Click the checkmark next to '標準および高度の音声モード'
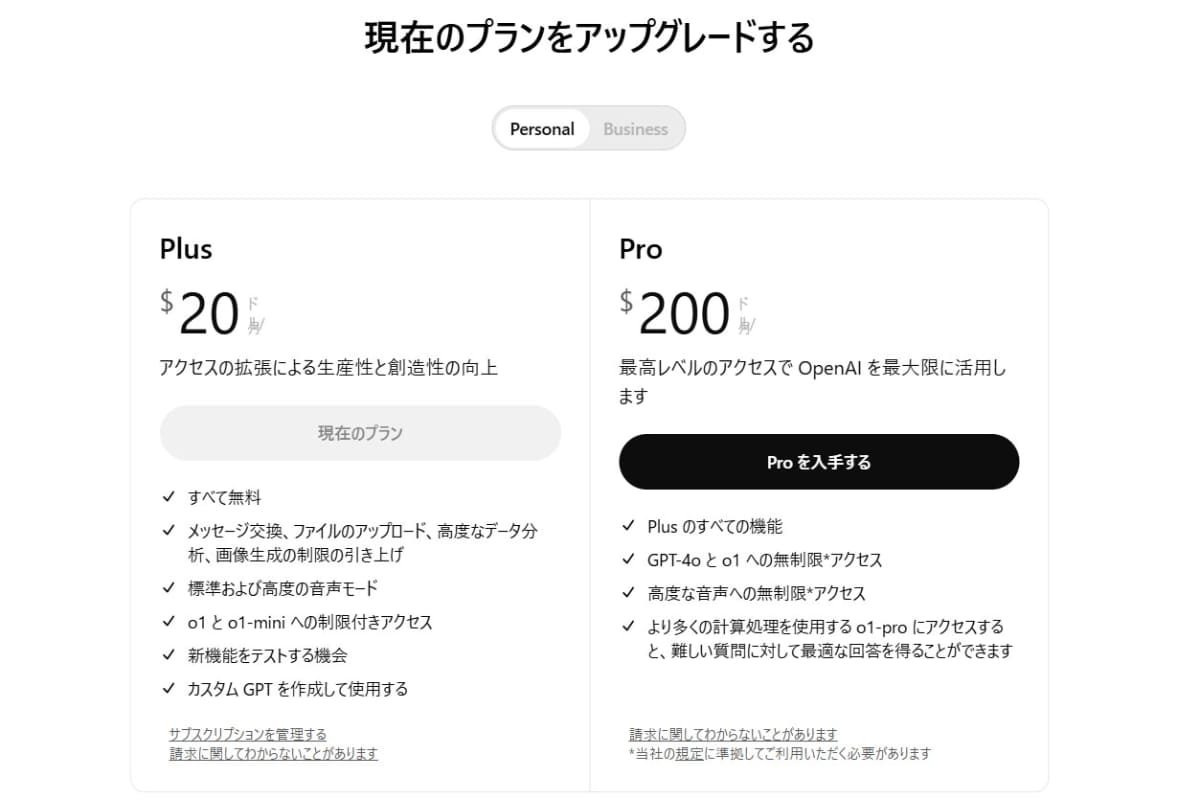This screenshot has height=800, width=1200. (x=168, y=589)
